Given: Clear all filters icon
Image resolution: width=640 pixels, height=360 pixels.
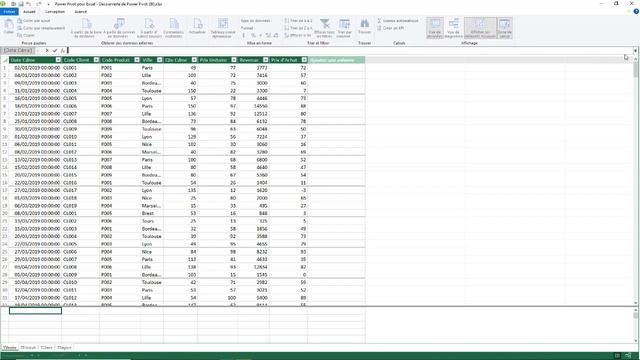Looking at the screenshot, I should tap(324, 28).
